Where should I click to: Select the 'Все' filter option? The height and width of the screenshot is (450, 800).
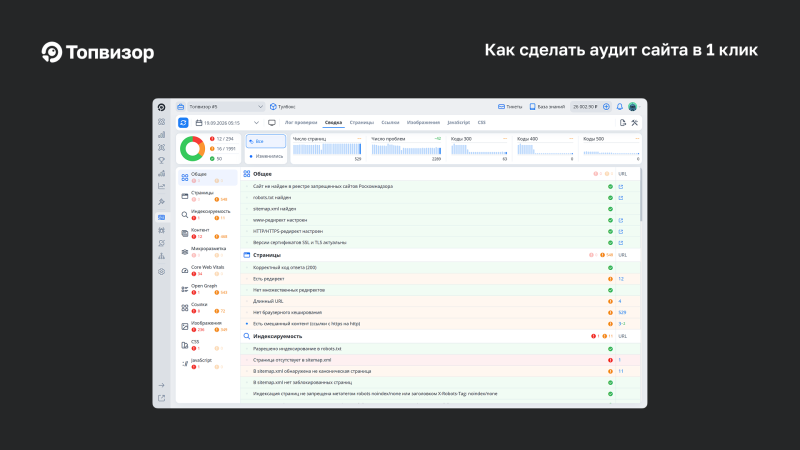tap(266, 141)
